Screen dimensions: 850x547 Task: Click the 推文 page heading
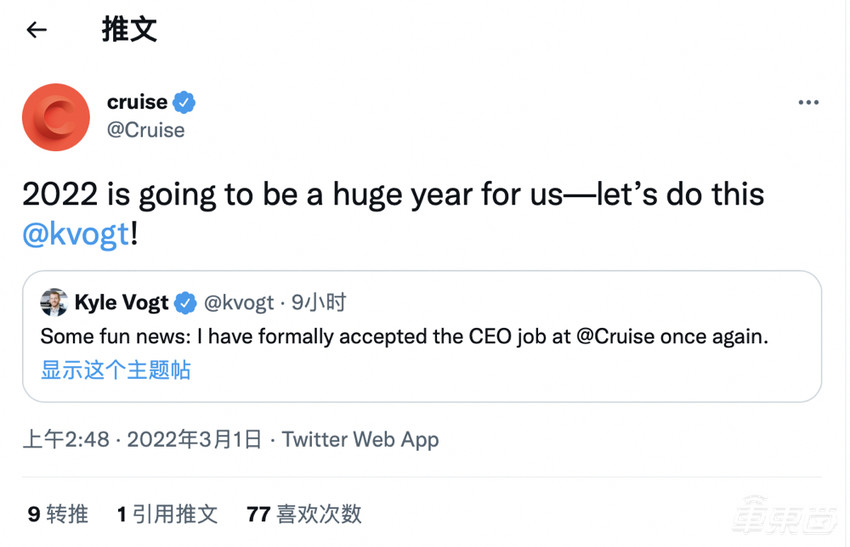pos(129,30)
